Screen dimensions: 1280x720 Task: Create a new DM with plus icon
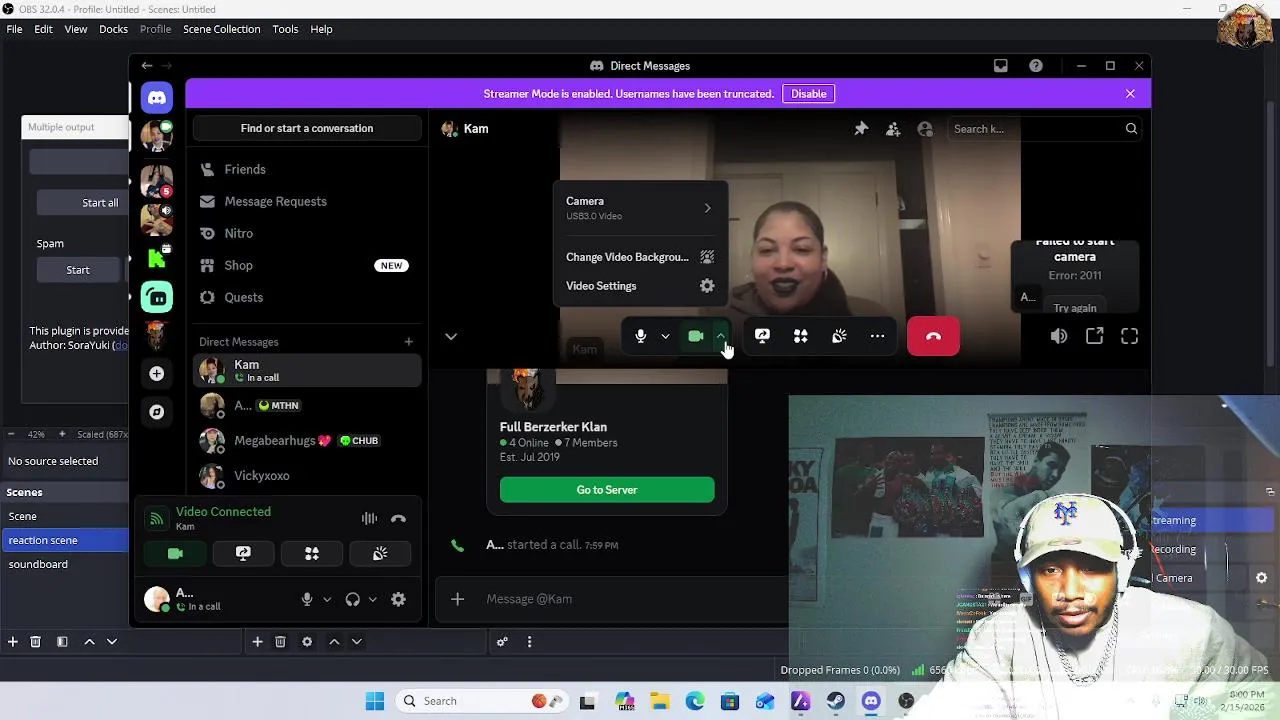coord(408,342)
